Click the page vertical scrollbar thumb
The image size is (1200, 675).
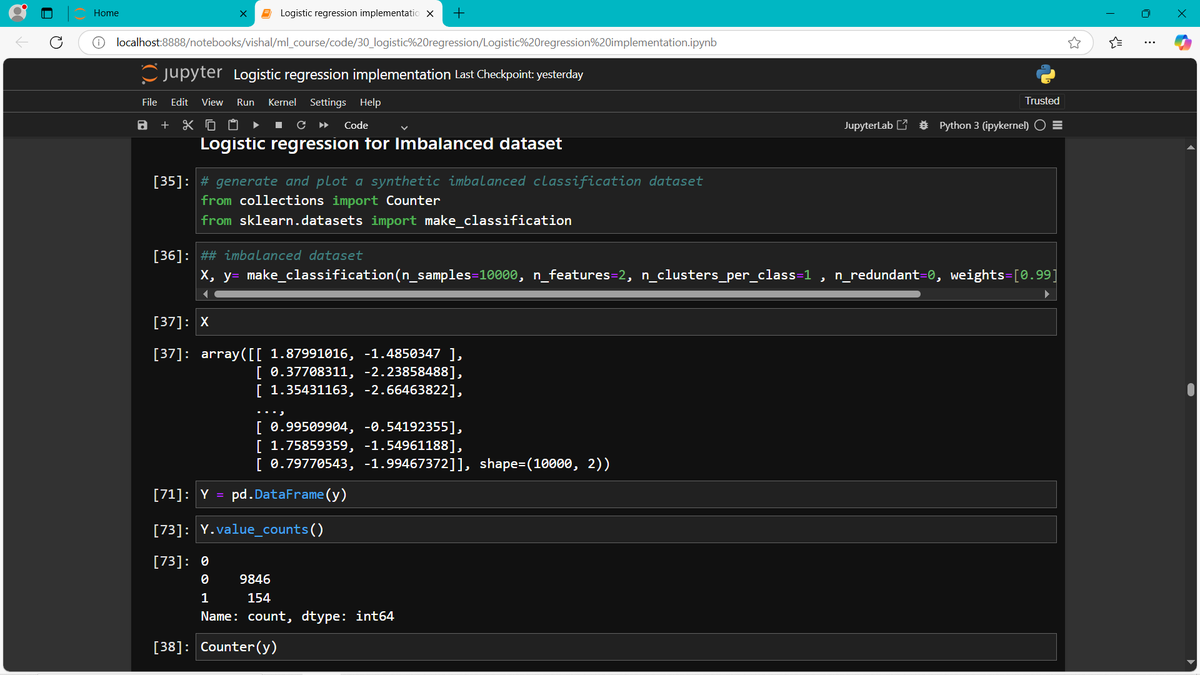1191,389
